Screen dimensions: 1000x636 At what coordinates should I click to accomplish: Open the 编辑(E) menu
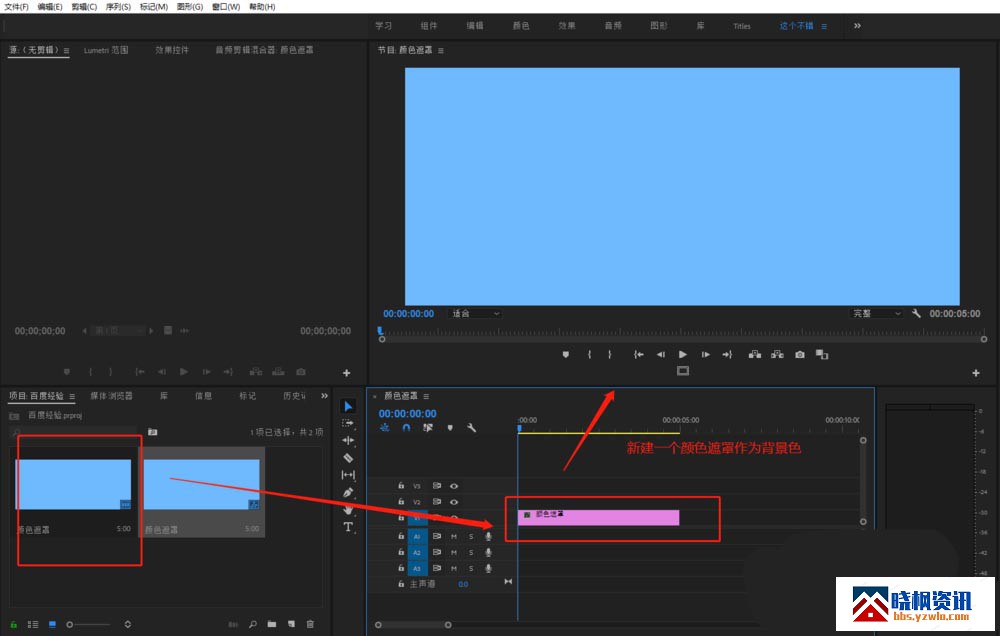50,6
